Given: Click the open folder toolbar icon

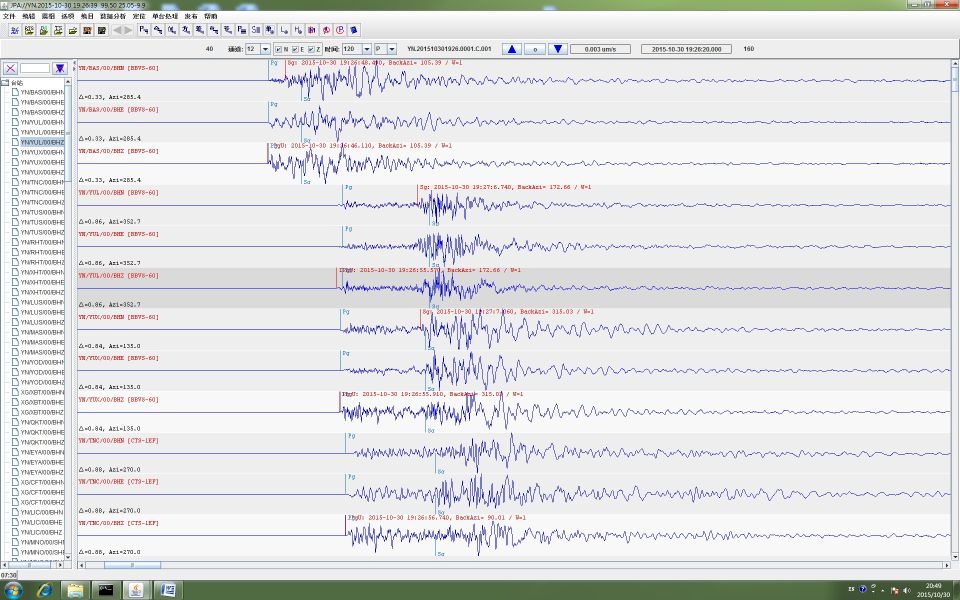Looking at the screenshot, I should [x=73, y=31].
